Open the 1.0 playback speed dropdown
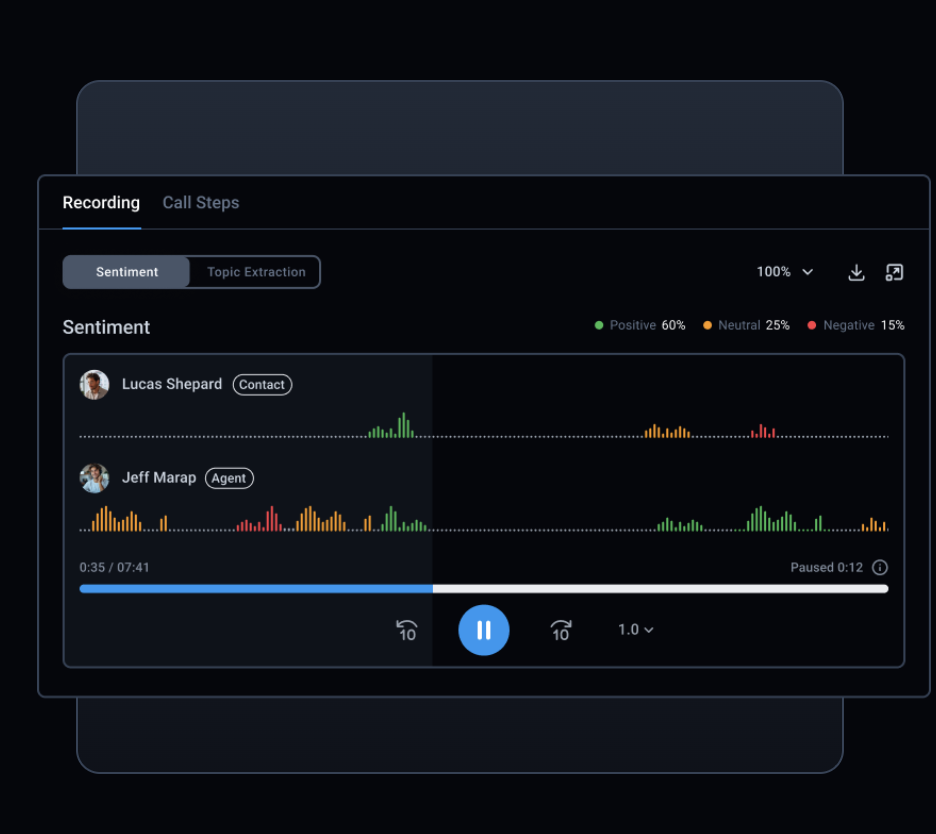Viewport: 936px width, 834px height. pos(635,630)
